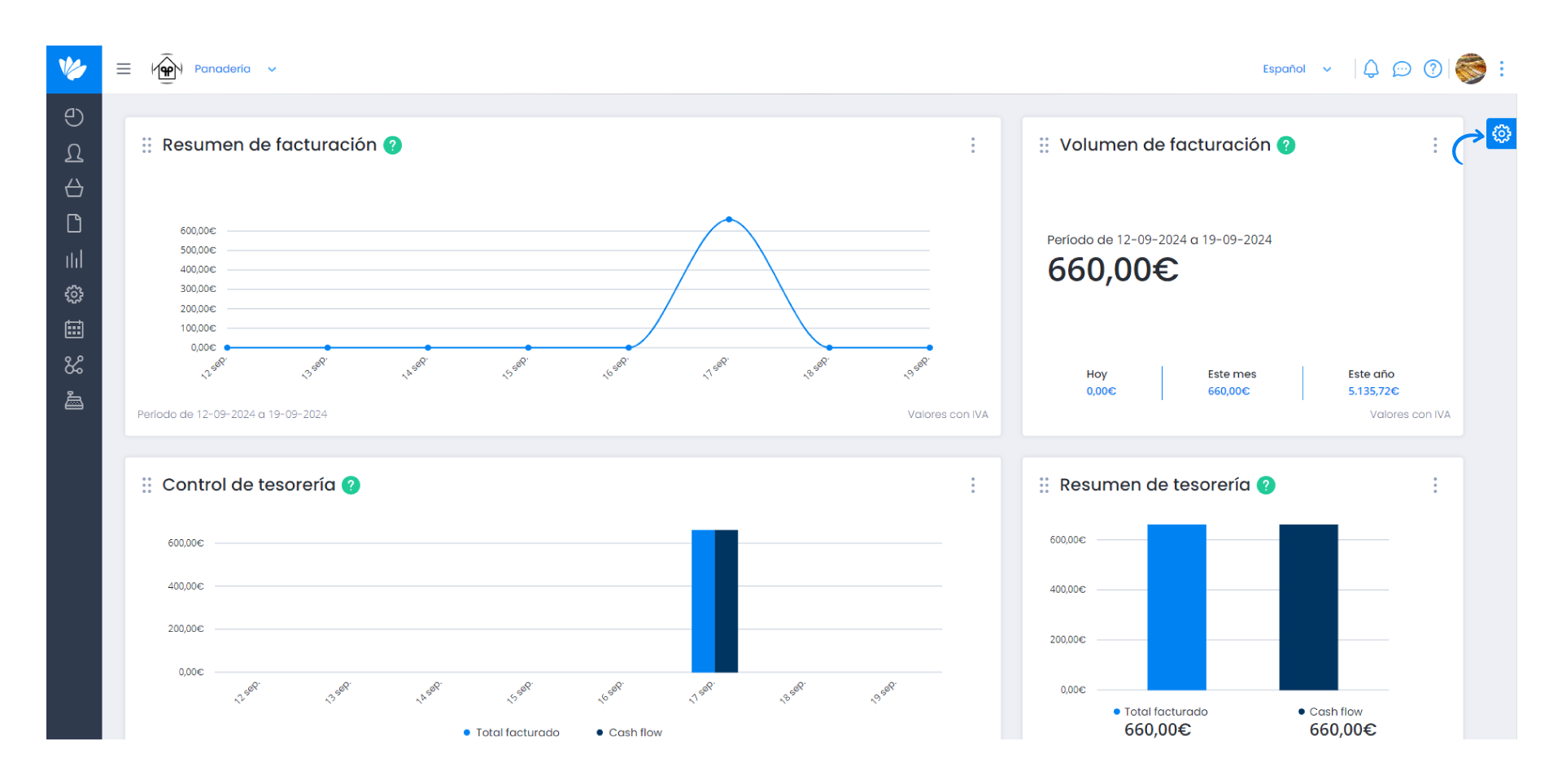Click the Resumen de facturación title
The image size is (1562, 784).
coord(269,145)
